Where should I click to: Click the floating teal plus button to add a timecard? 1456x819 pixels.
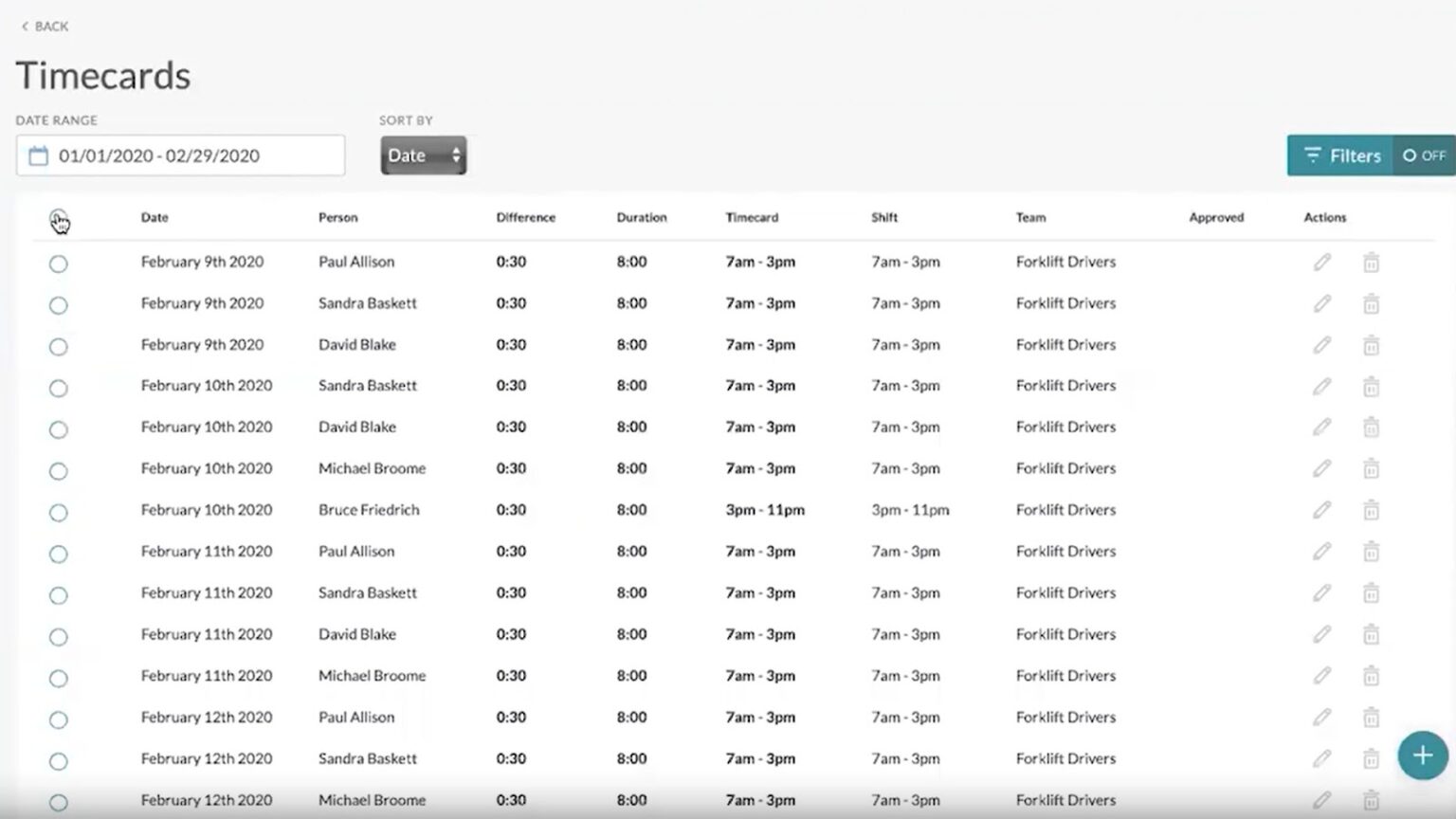[1421, 755]
